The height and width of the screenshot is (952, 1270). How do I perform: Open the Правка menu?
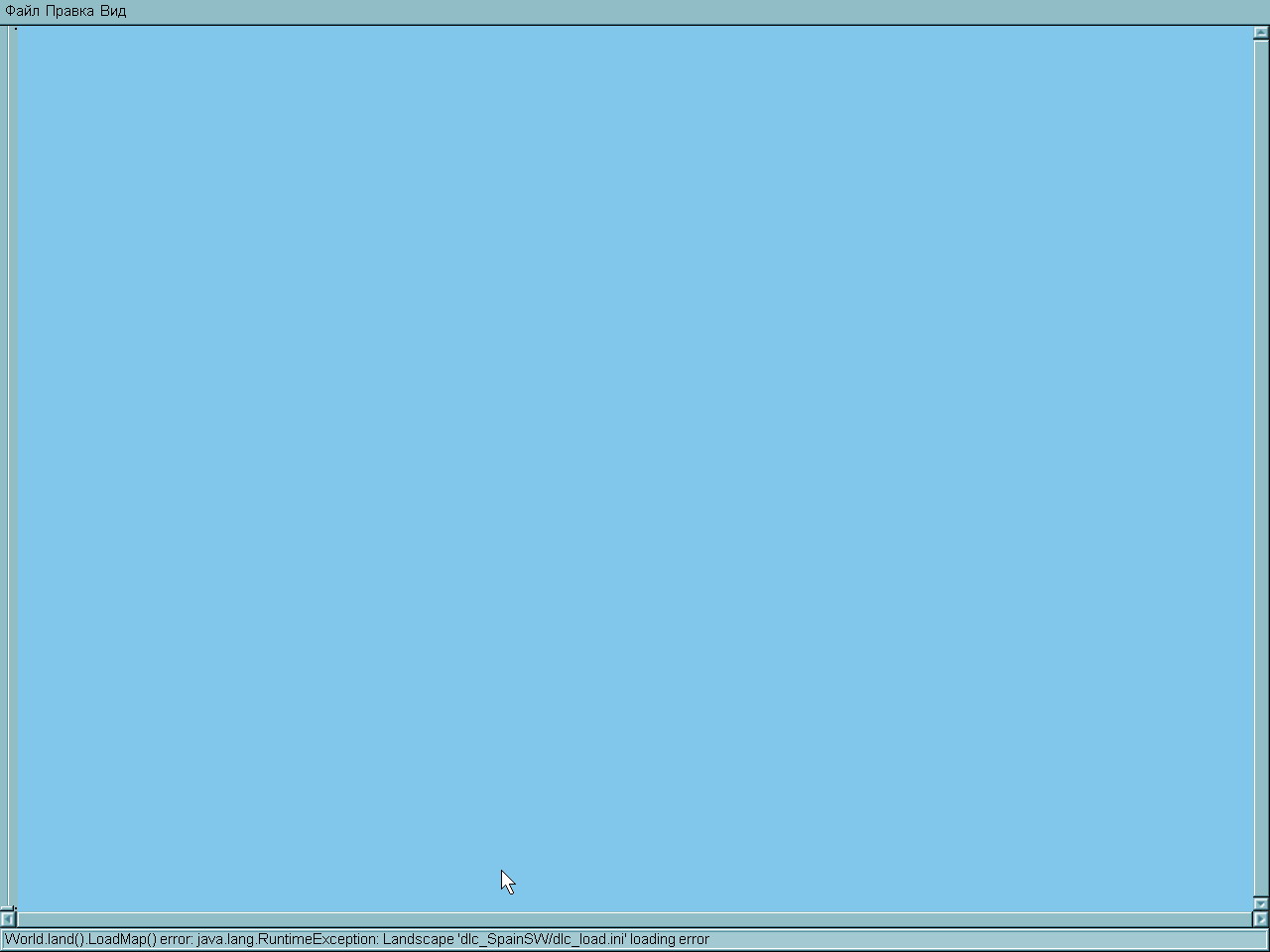(x=69, y=11)
